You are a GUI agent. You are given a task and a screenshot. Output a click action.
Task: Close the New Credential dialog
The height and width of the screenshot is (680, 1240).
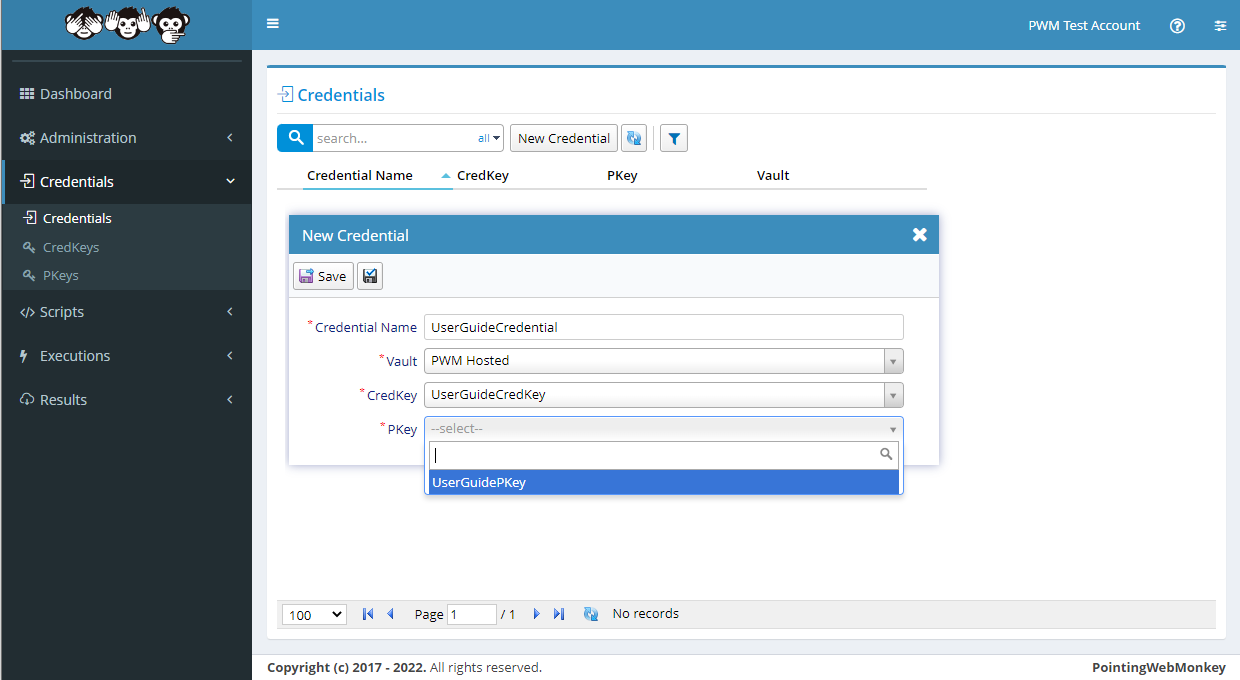coord(919,235)
